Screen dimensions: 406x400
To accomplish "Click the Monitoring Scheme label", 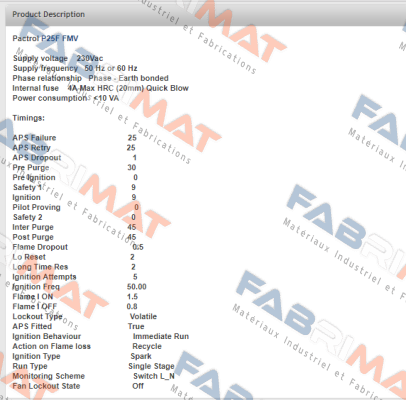I will tap(49, 376).
